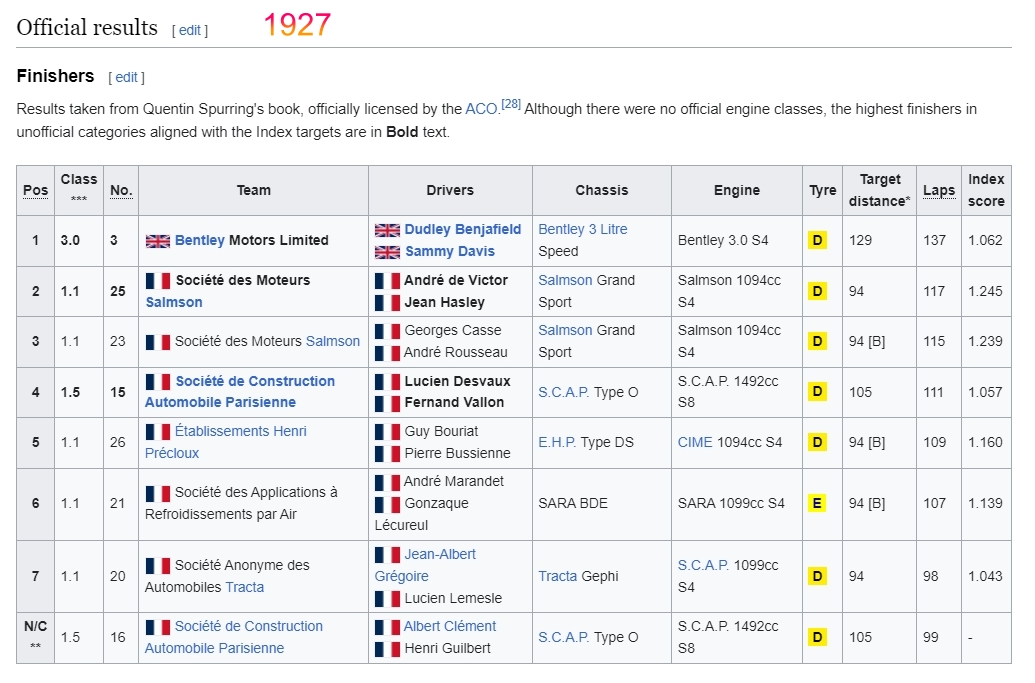Click yellow E tyre badge in SARA row

[818, 504]
